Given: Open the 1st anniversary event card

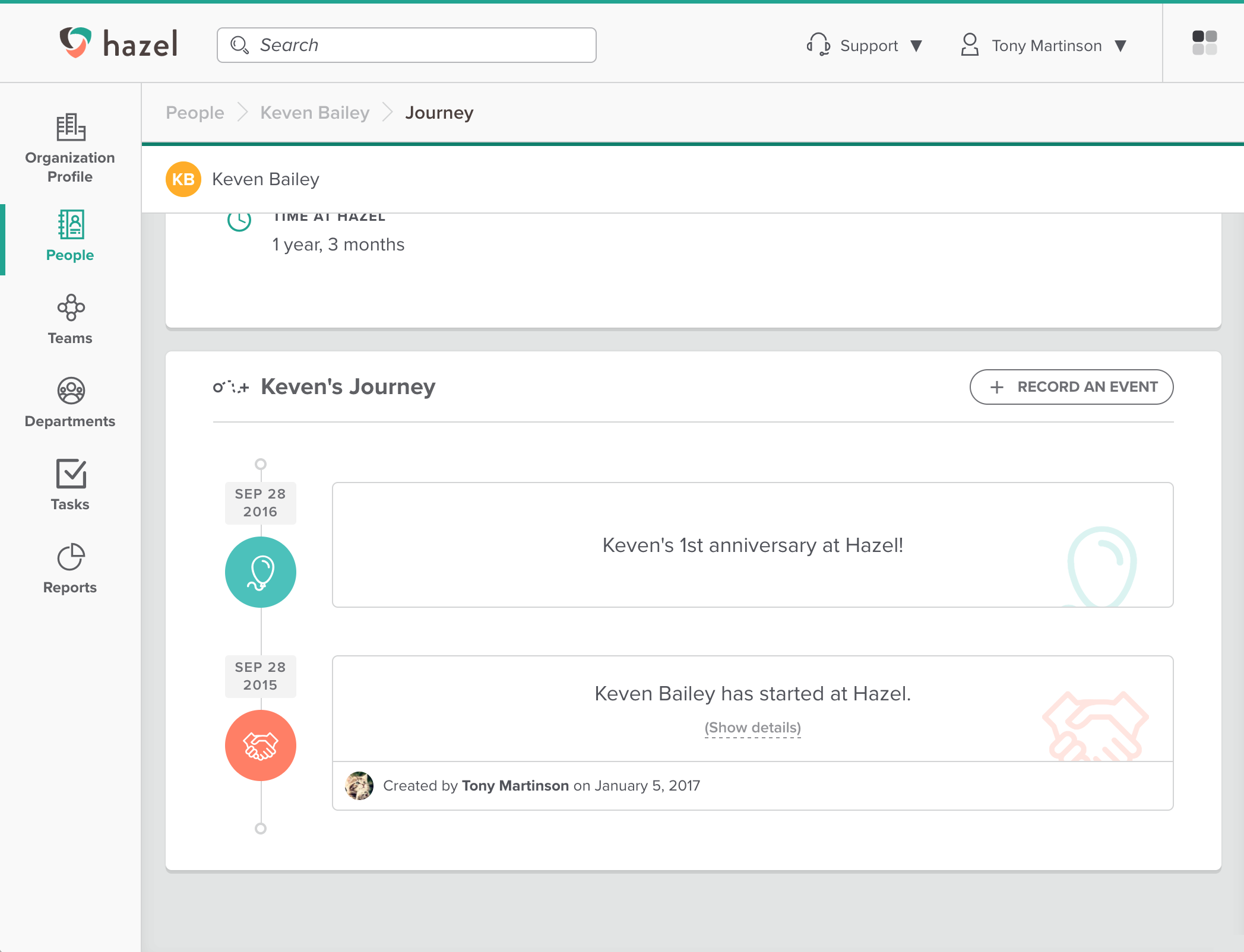Looking at the screenshot, I should click(x=752, y=545).
